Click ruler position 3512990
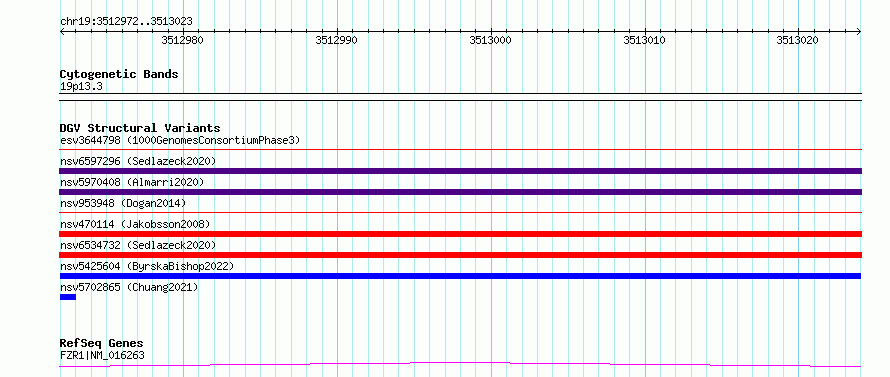890x377 pixels. (337, 40)
